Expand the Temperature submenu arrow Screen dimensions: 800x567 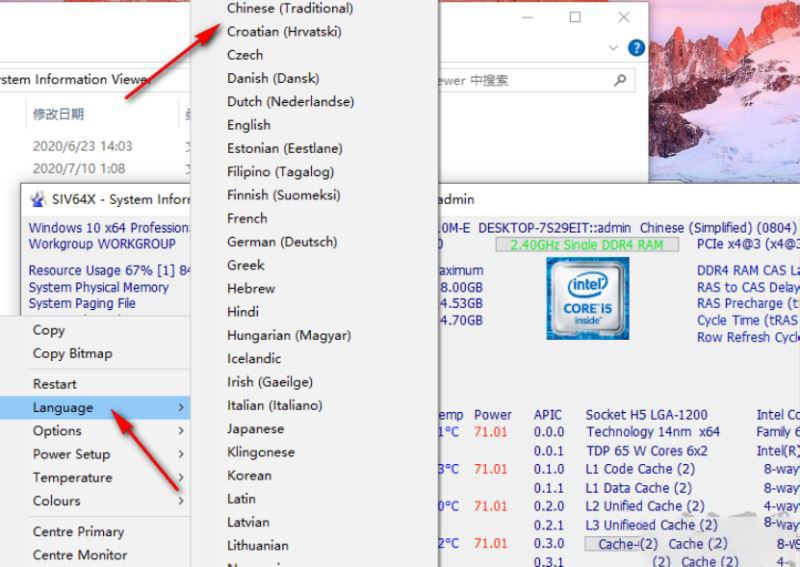(181, 477)
